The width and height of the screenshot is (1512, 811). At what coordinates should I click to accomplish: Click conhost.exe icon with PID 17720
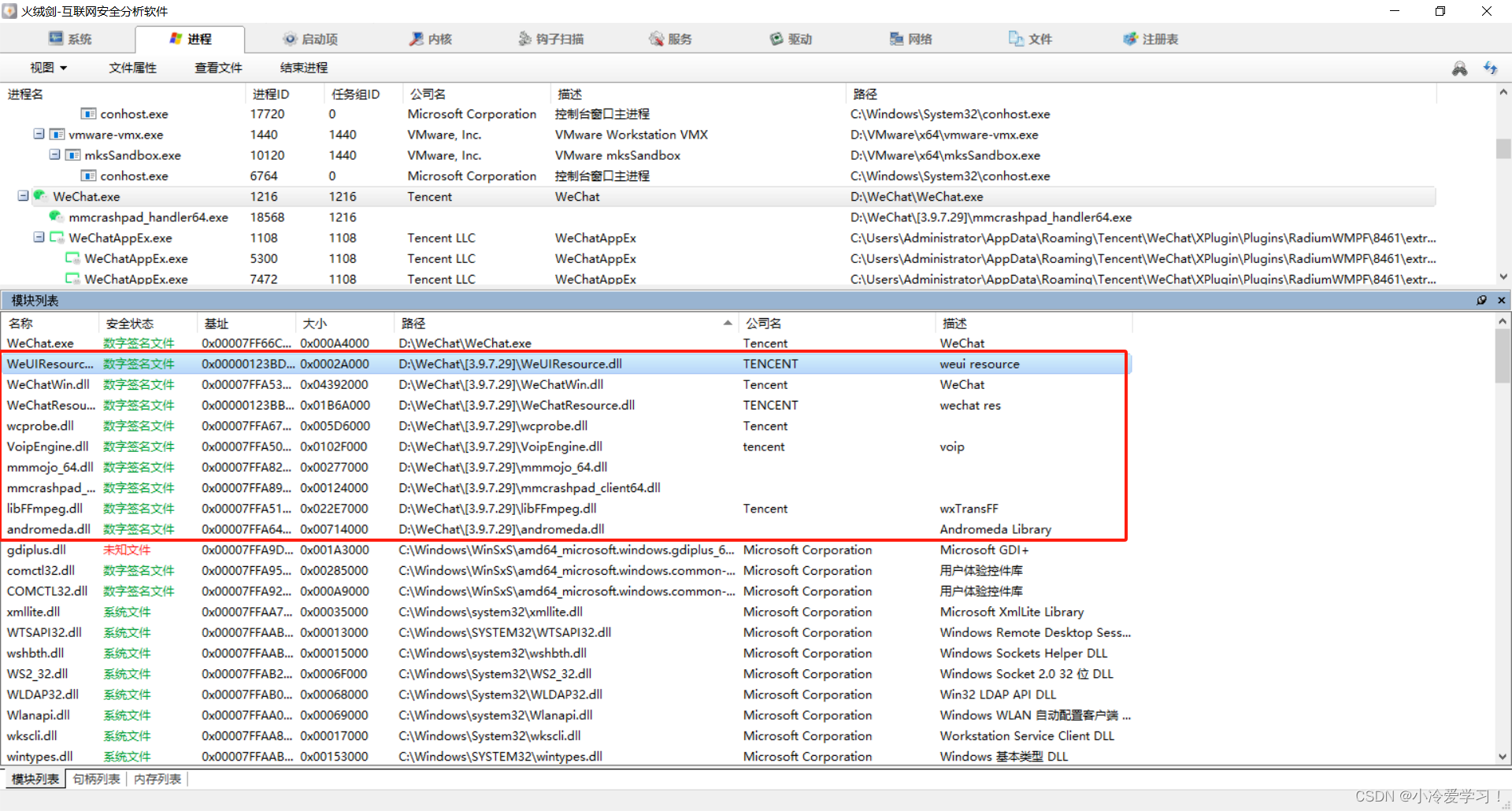(x=88, y=113)
